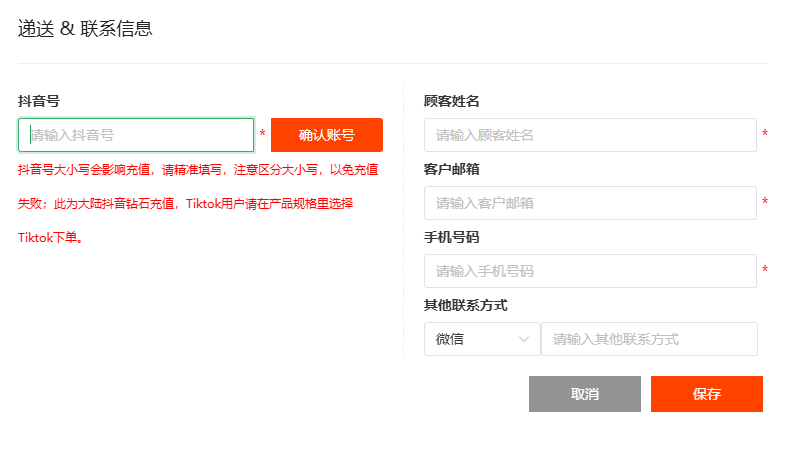Screen dimensions: 788x455
Task: Click the required asterisk beside 抖音号 field
Action: pyautogui.click(x=262, y=133)
